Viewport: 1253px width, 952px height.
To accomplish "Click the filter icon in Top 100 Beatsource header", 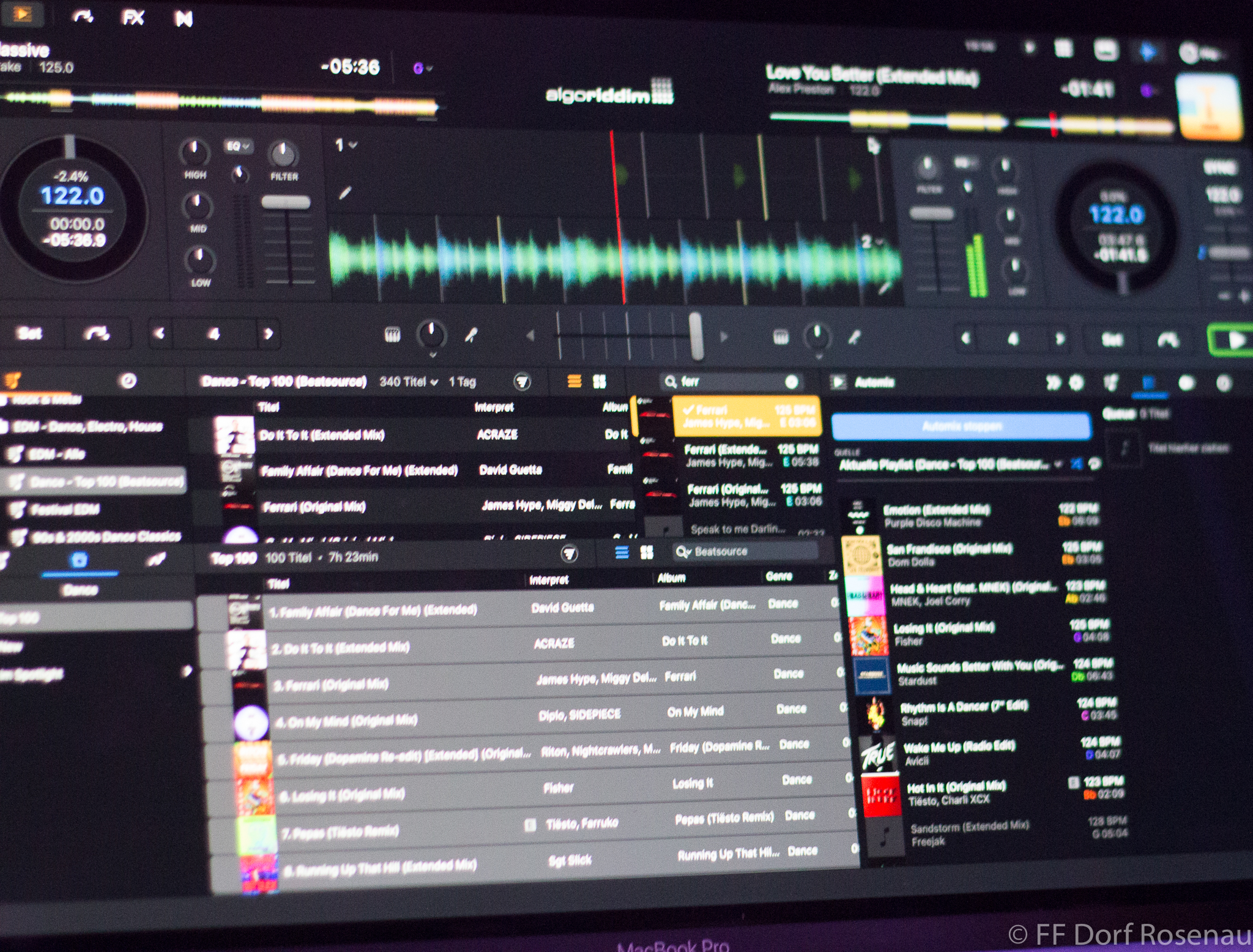I will pyautogui.click(x=569, y=554).
